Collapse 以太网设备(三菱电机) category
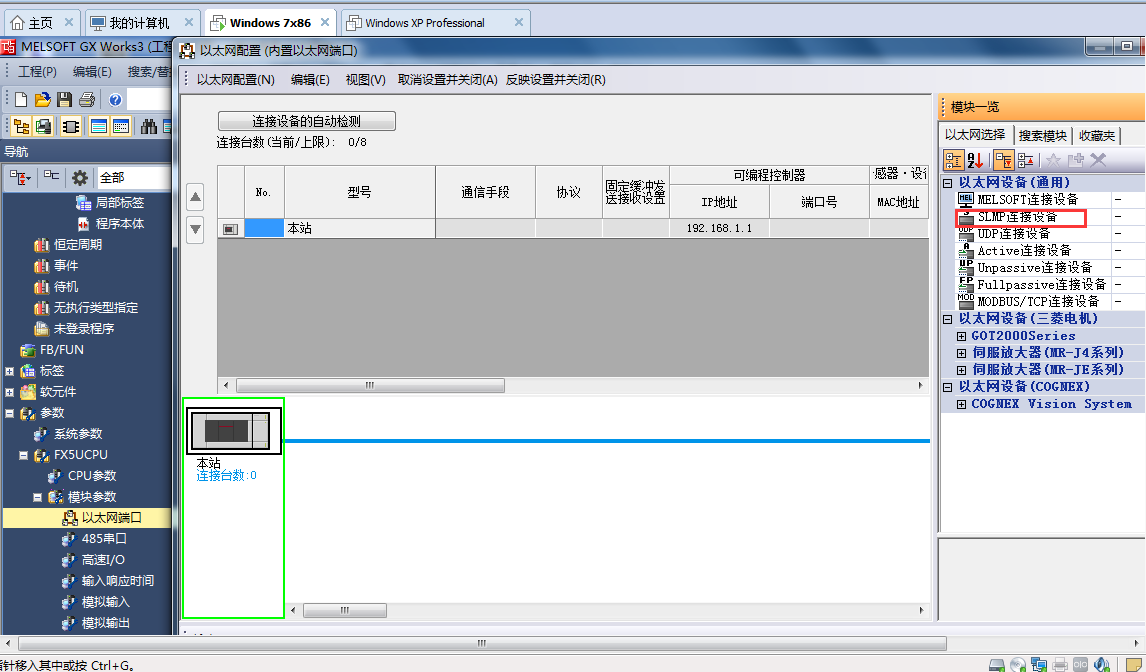Screen dimensions: 1146x672 pyautogui.click(x=948, y=320)
